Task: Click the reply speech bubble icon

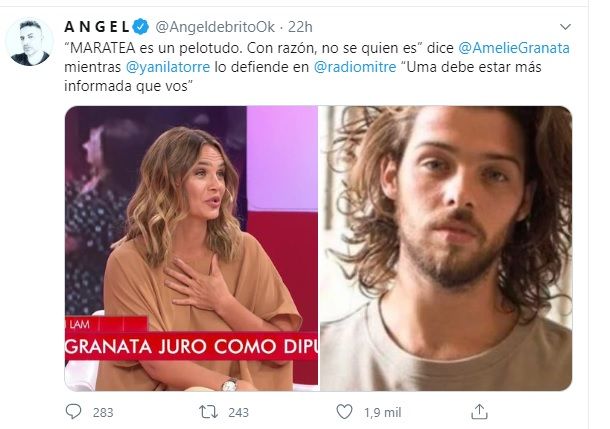Action: 73,411
